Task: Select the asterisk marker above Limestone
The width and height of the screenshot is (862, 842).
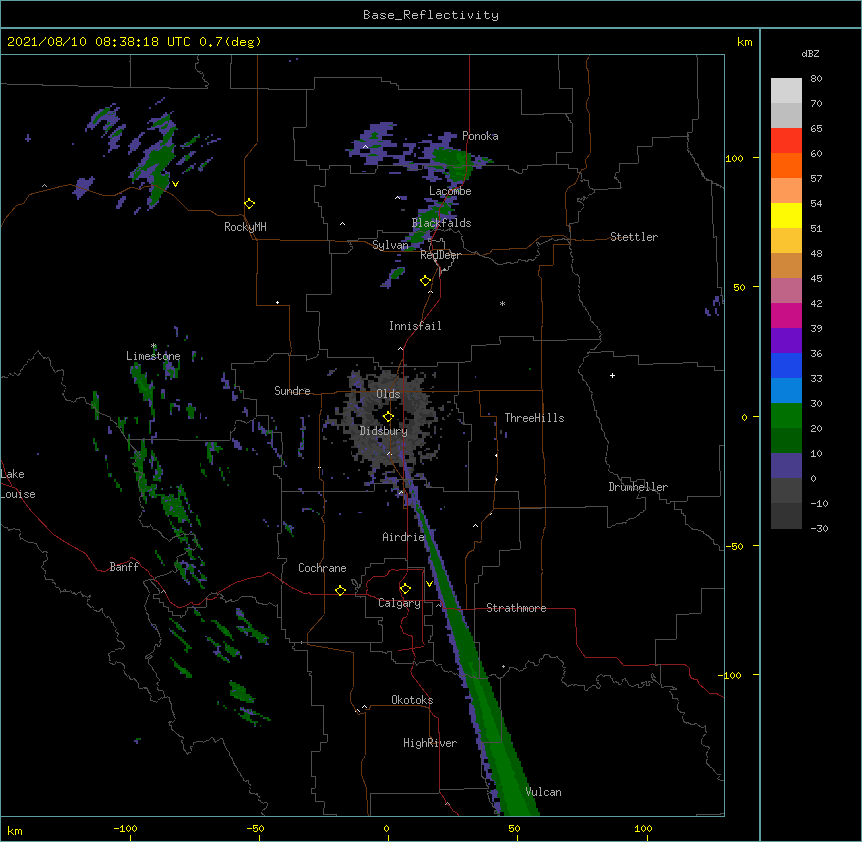Action: tap(154, 346)
